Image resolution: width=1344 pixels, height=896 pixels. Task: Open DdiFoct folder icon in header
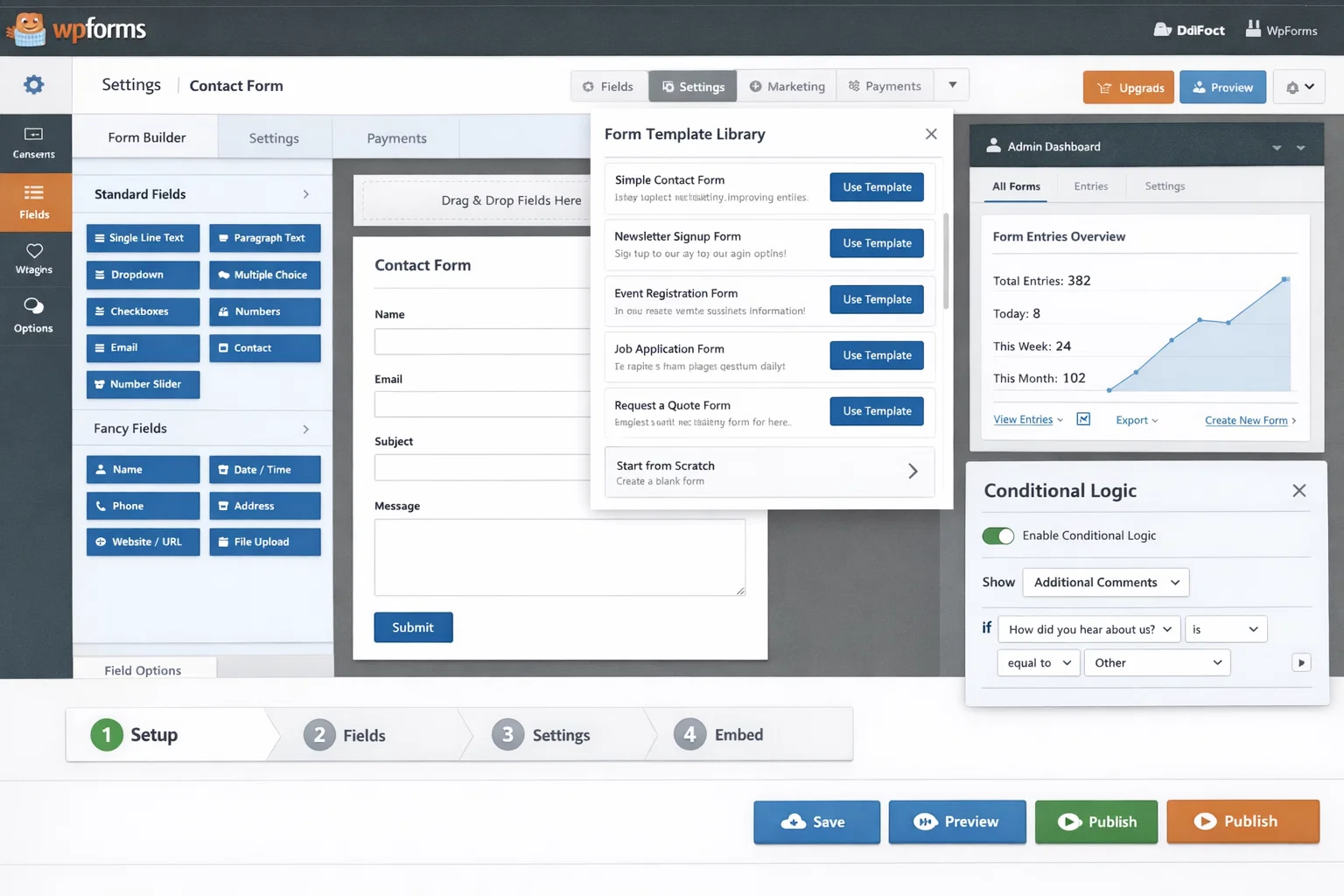[1162, 30]
